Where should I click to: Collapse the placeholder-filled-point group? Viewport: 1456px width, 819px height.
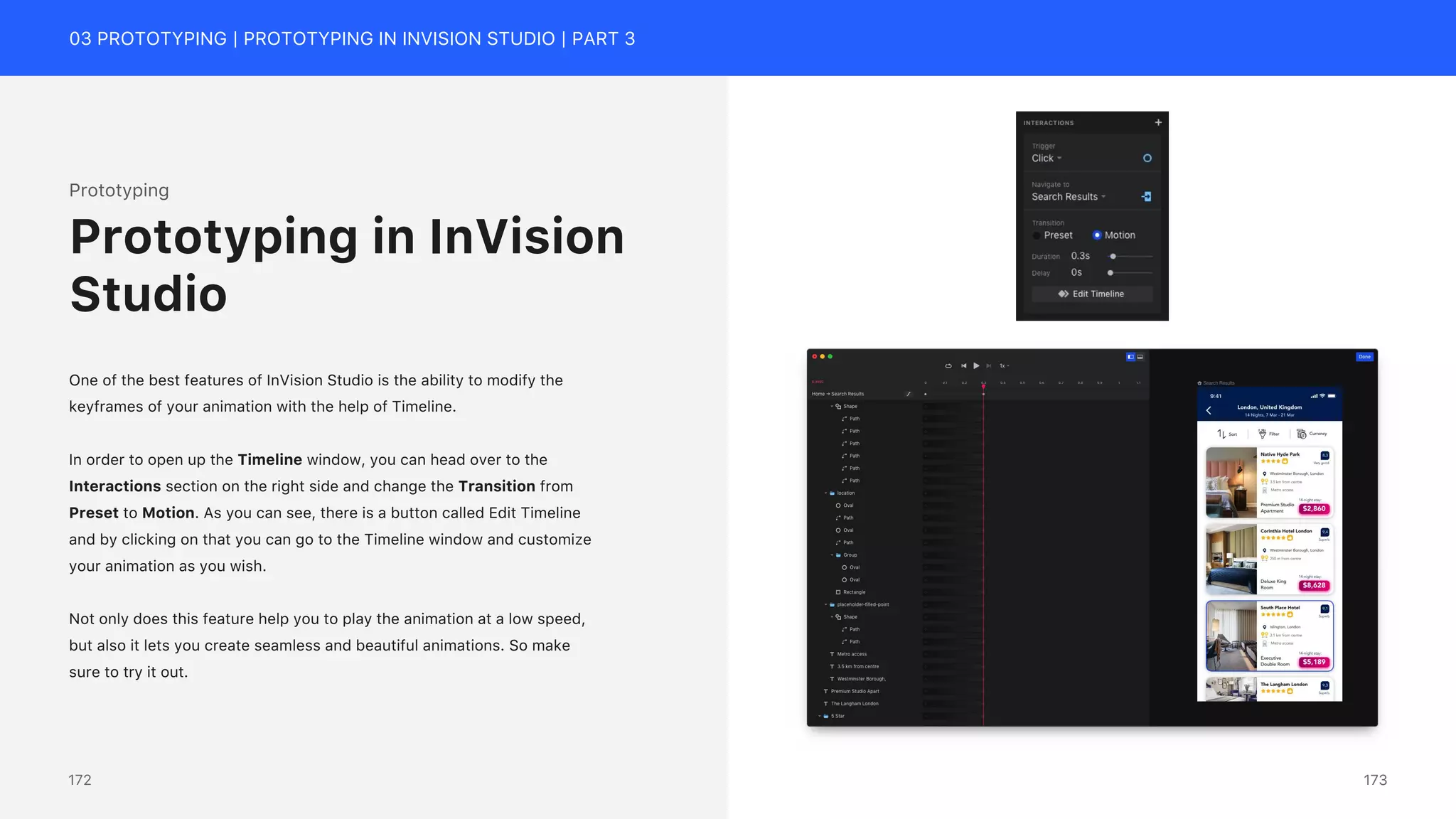[x=826, y=604]
